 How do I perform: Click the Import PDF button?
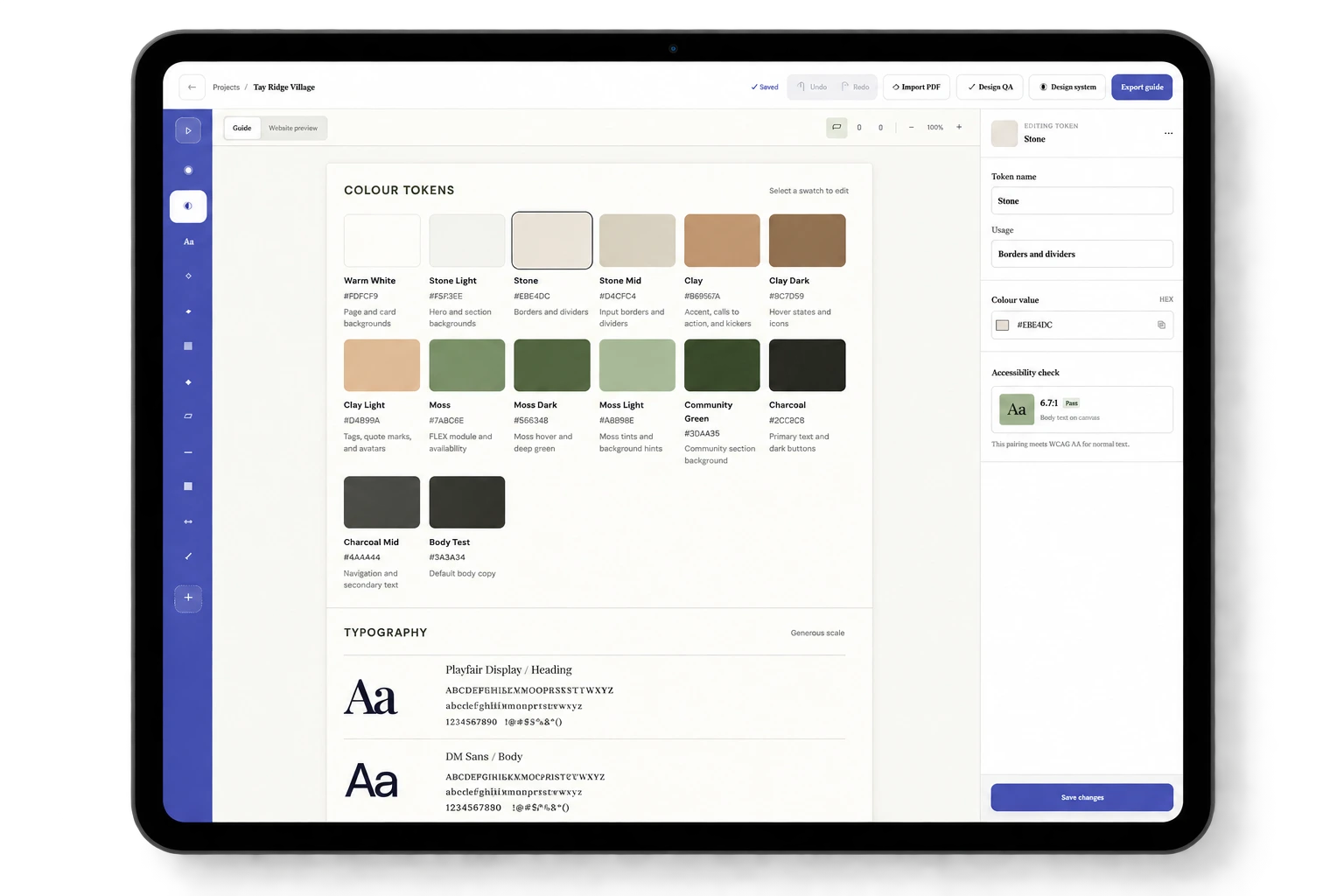916,87
